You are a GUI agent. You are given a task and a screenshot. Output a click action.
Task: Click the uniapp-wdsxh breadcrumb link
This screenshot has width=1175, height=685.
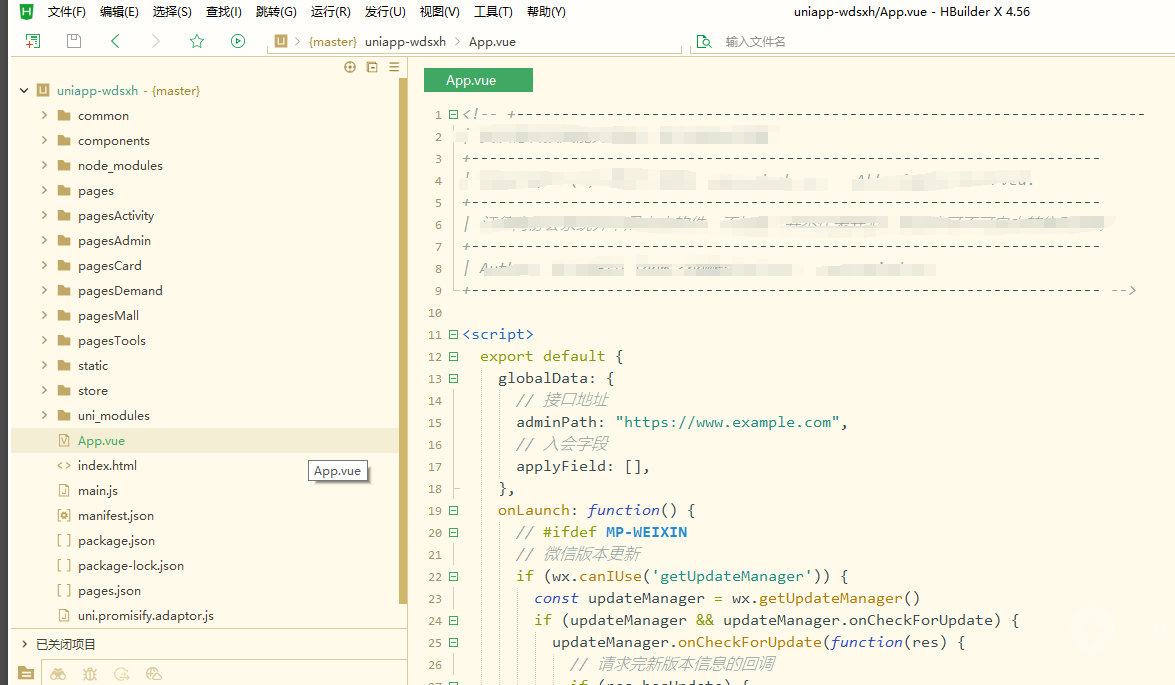[x=405, y=41]
